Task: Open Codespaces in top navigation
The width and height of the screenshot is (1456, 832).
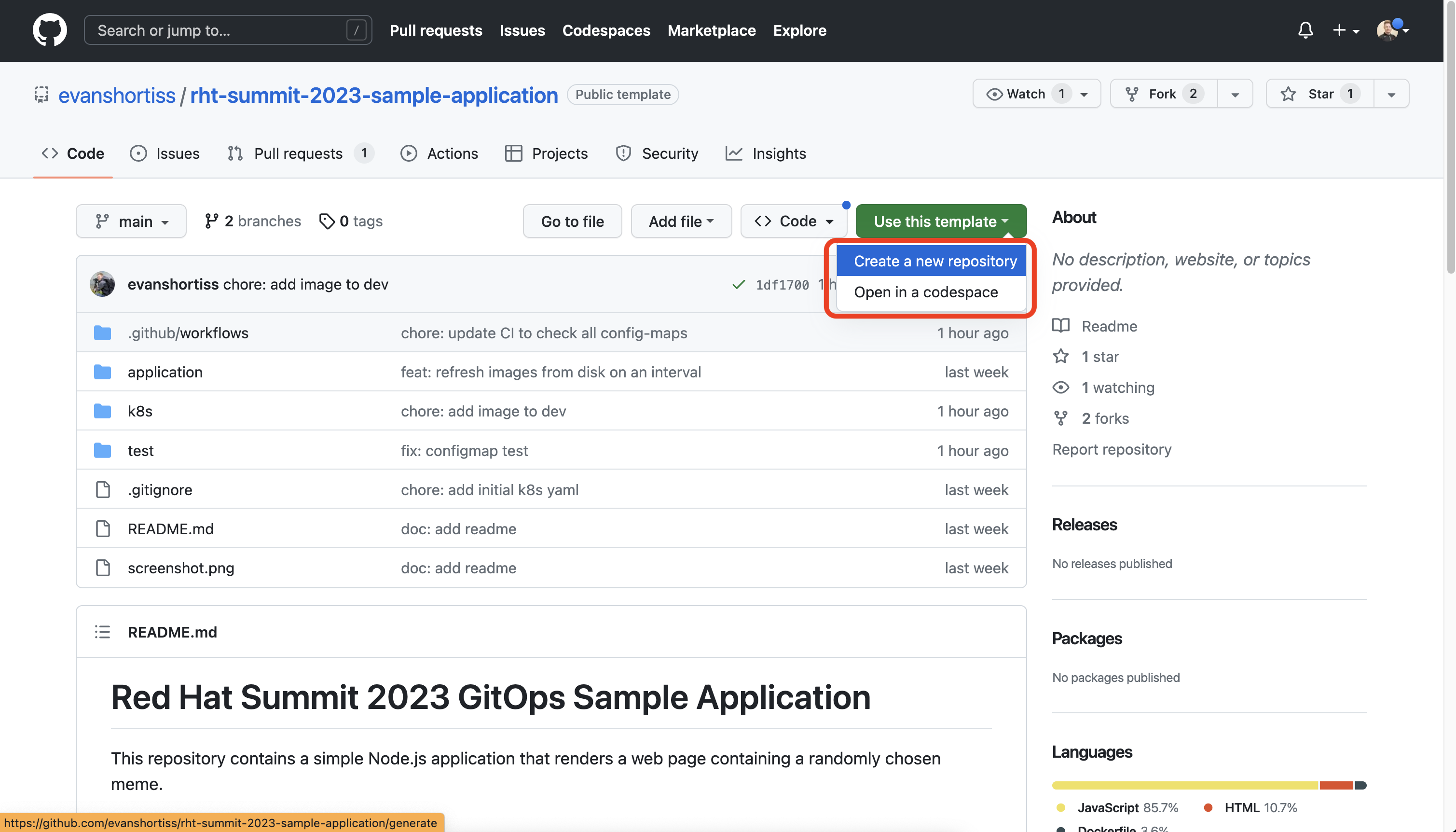Action: [x=606, y=30]
